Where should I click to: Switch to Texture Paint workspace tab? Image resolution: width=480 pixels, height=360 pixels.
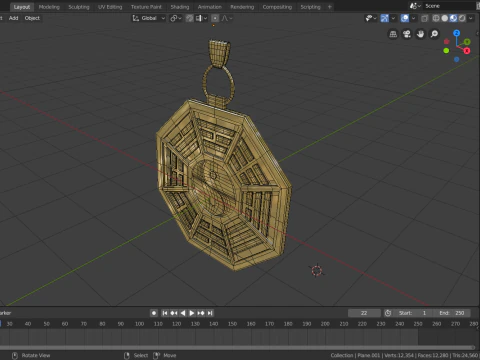[146, 7]
